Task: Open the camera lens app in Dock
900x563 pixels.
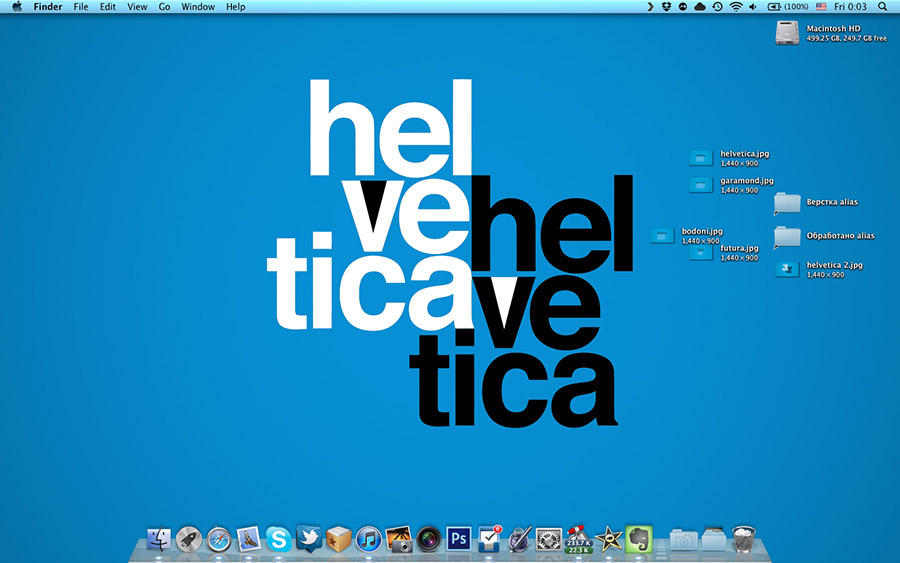Action: click(428, 539)
